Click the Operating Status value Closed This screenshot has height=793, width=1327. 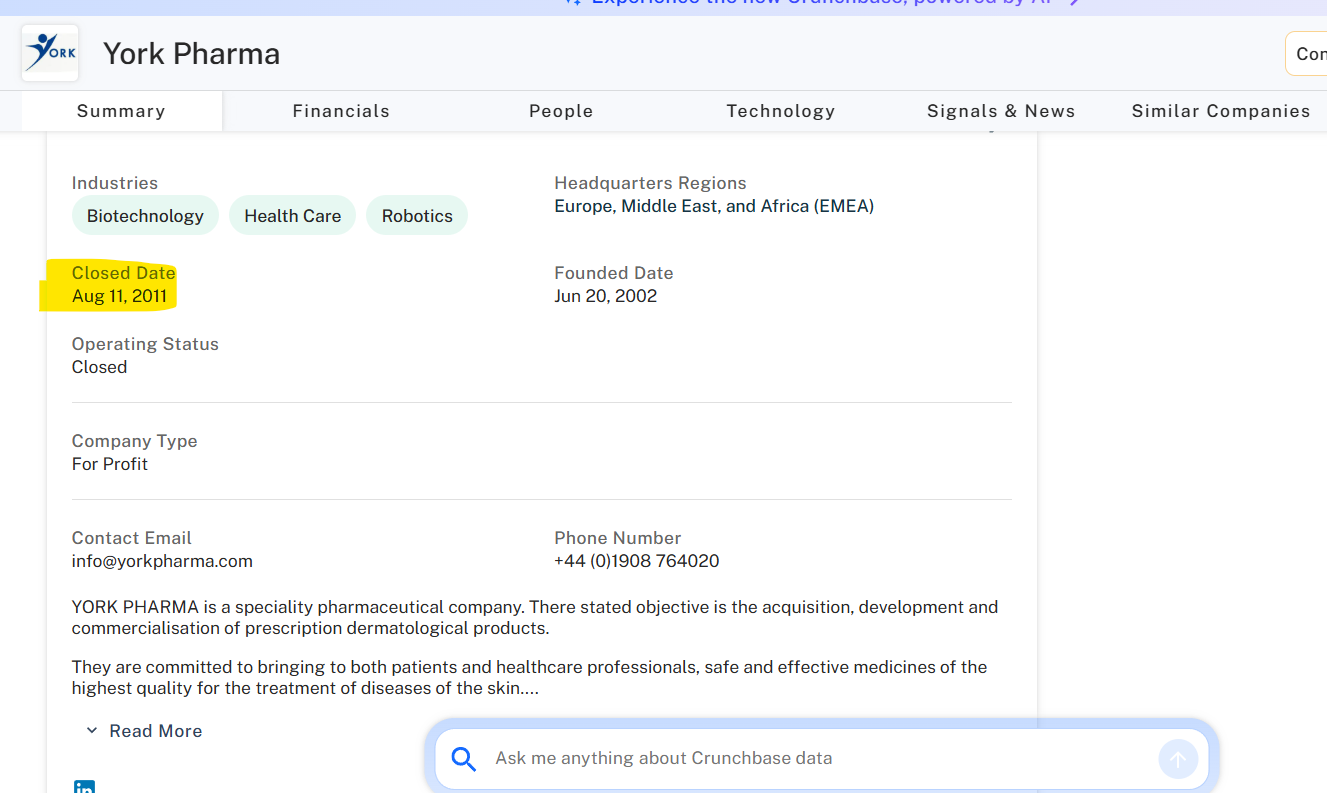click(99, 367)
